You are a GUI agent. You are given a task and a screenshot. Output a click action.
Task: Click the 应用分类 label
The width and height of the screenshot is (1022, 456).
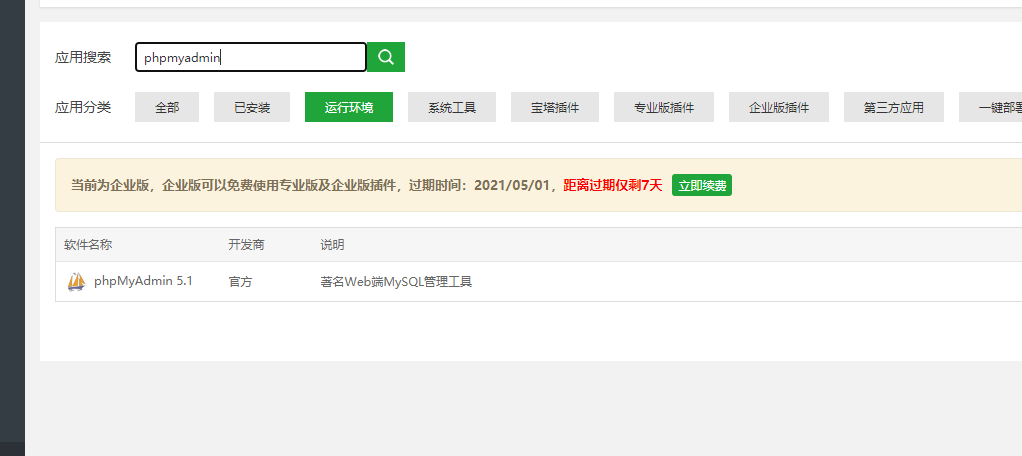coord(83,107)
